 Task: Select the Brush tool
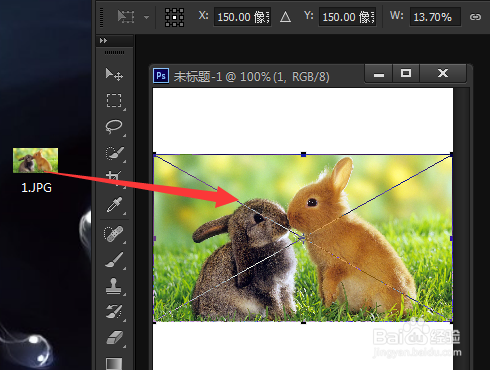coord(114,260)
